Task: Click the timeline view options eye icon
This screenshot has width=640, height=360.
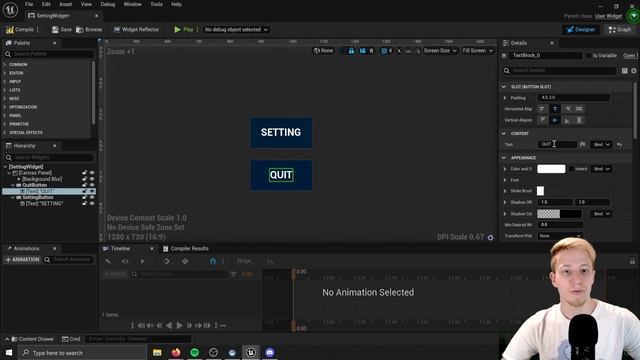Action: pyautogui.click(x=125, y=261)
